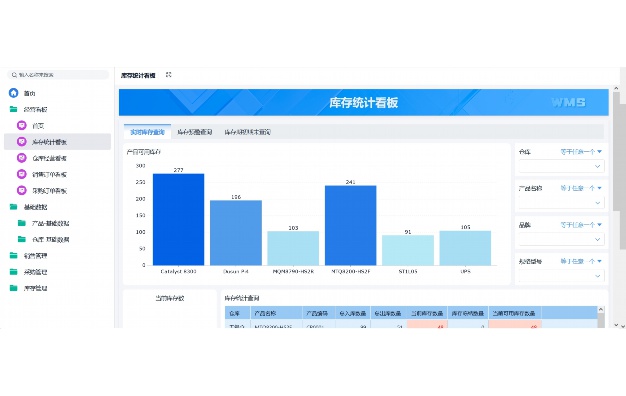Click the folder icon next to 采购管理

(14, 272)
